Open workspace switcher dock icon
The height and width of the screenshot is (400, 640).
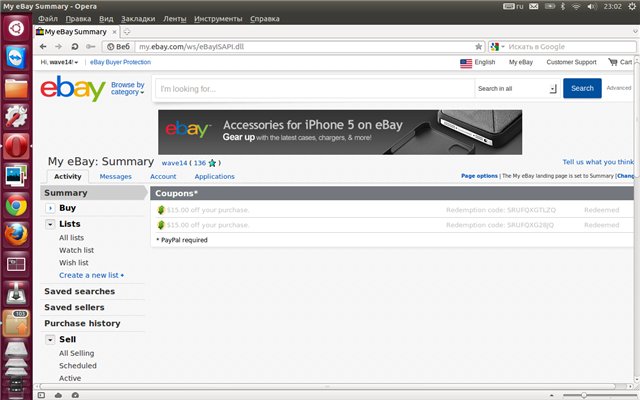[x=16, y=264]
